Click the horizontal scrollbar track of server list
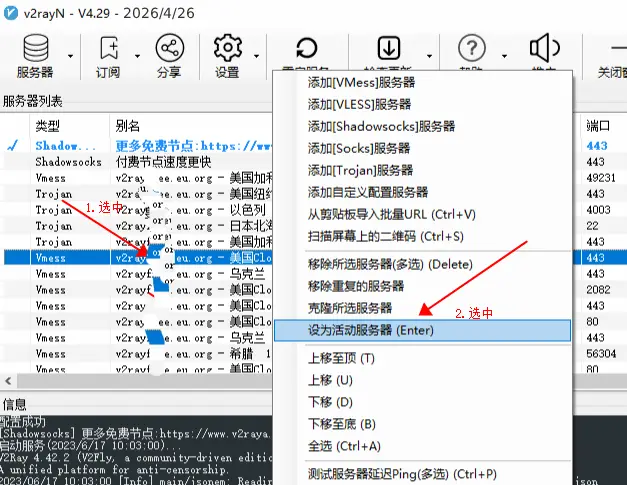 point(144,381)
